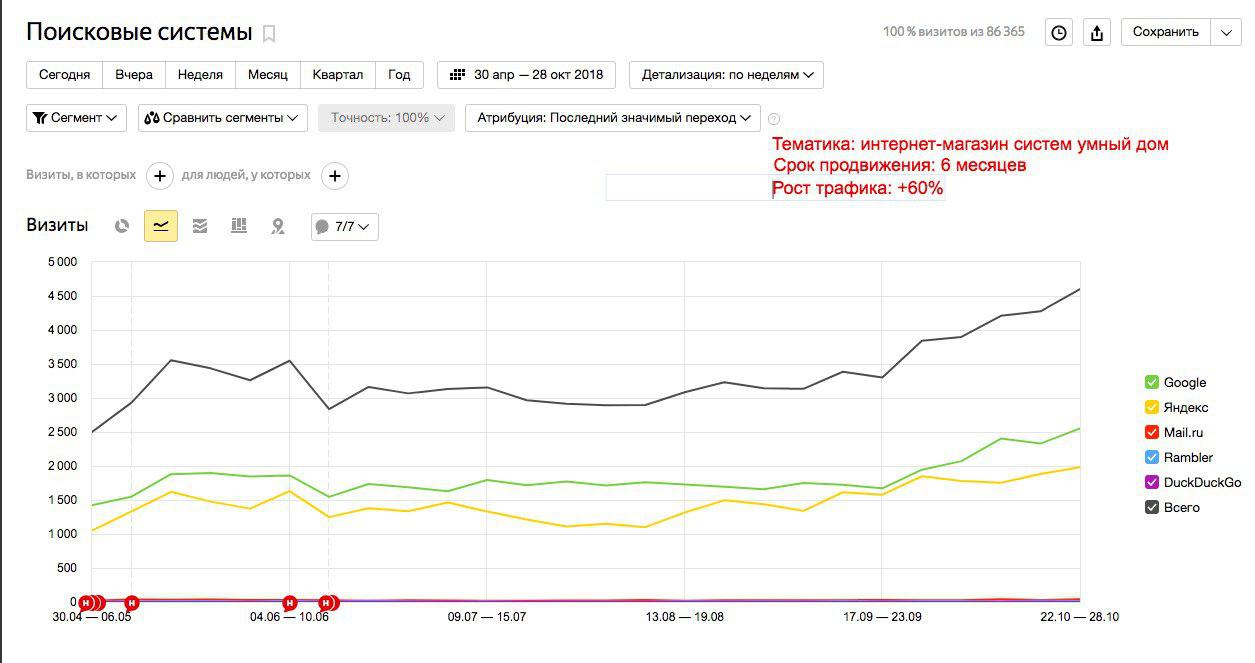This screenshot has width=1255, height=663.
Task: Toggle the Google series checkbox in legend
Action: coord(1152,382)
